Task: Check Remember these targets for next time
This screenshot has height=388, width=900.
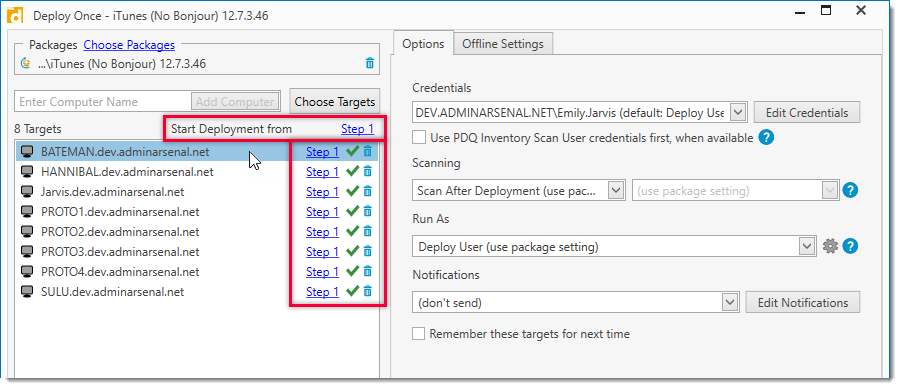Action: 419,333
